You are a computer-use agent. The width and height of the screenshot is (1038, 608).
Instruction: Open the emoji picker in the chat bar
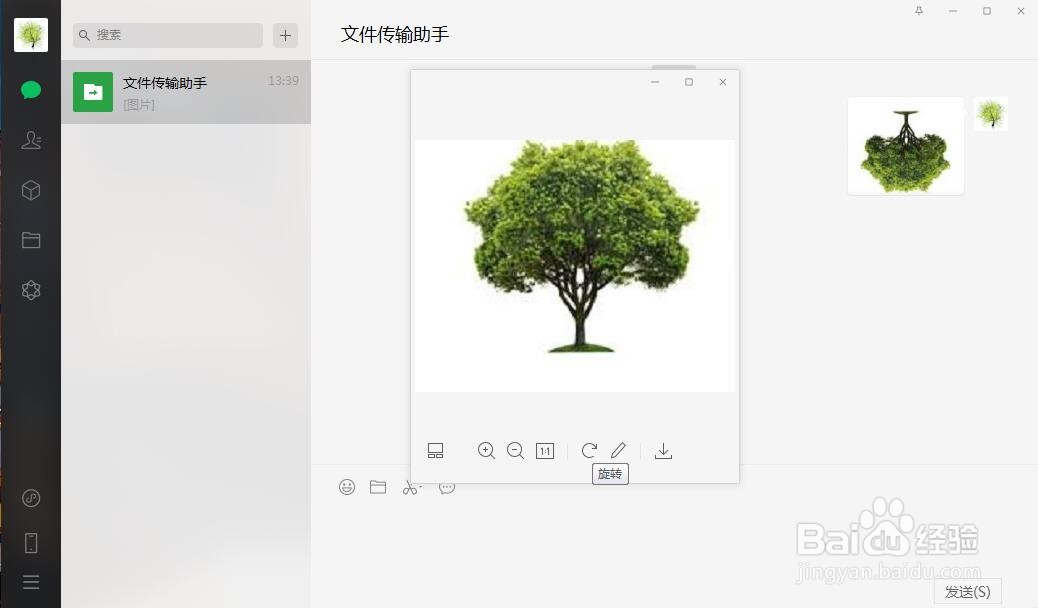(347, 487)
